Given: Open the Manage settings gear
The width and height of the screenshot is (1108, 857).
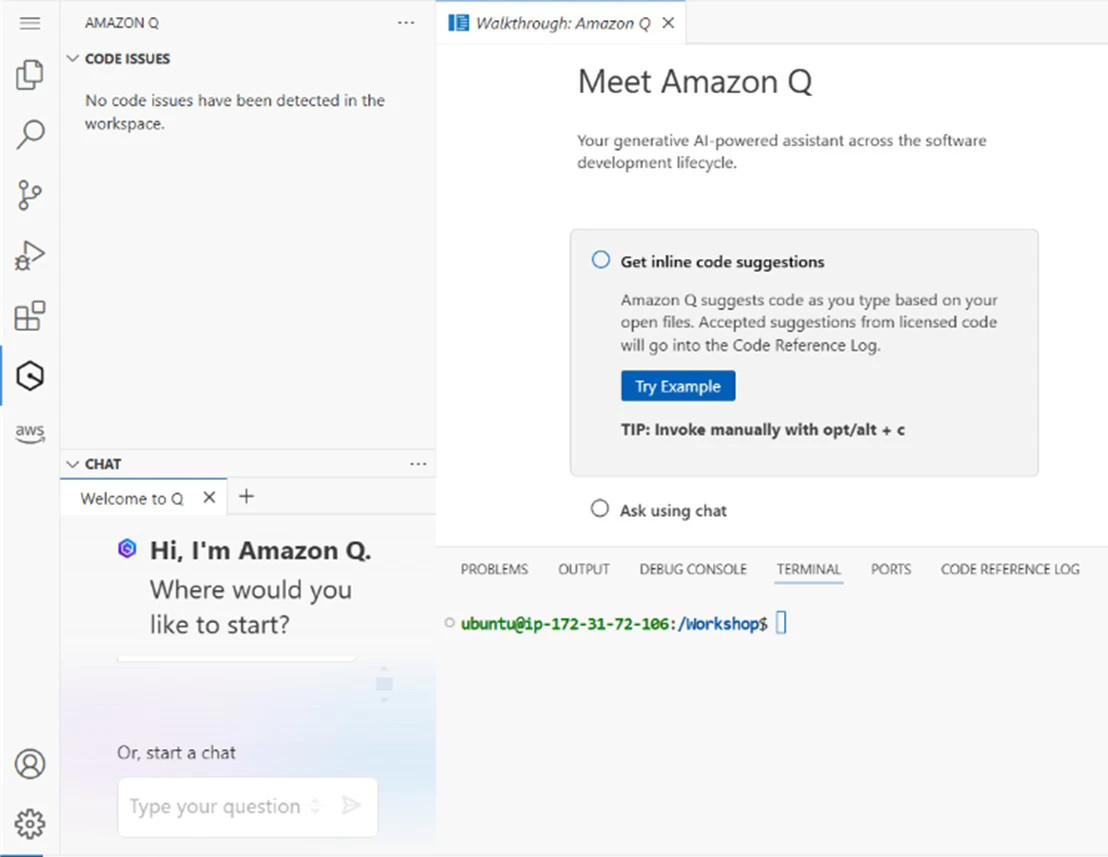Looking at the screenshot, I should [30, 824].
